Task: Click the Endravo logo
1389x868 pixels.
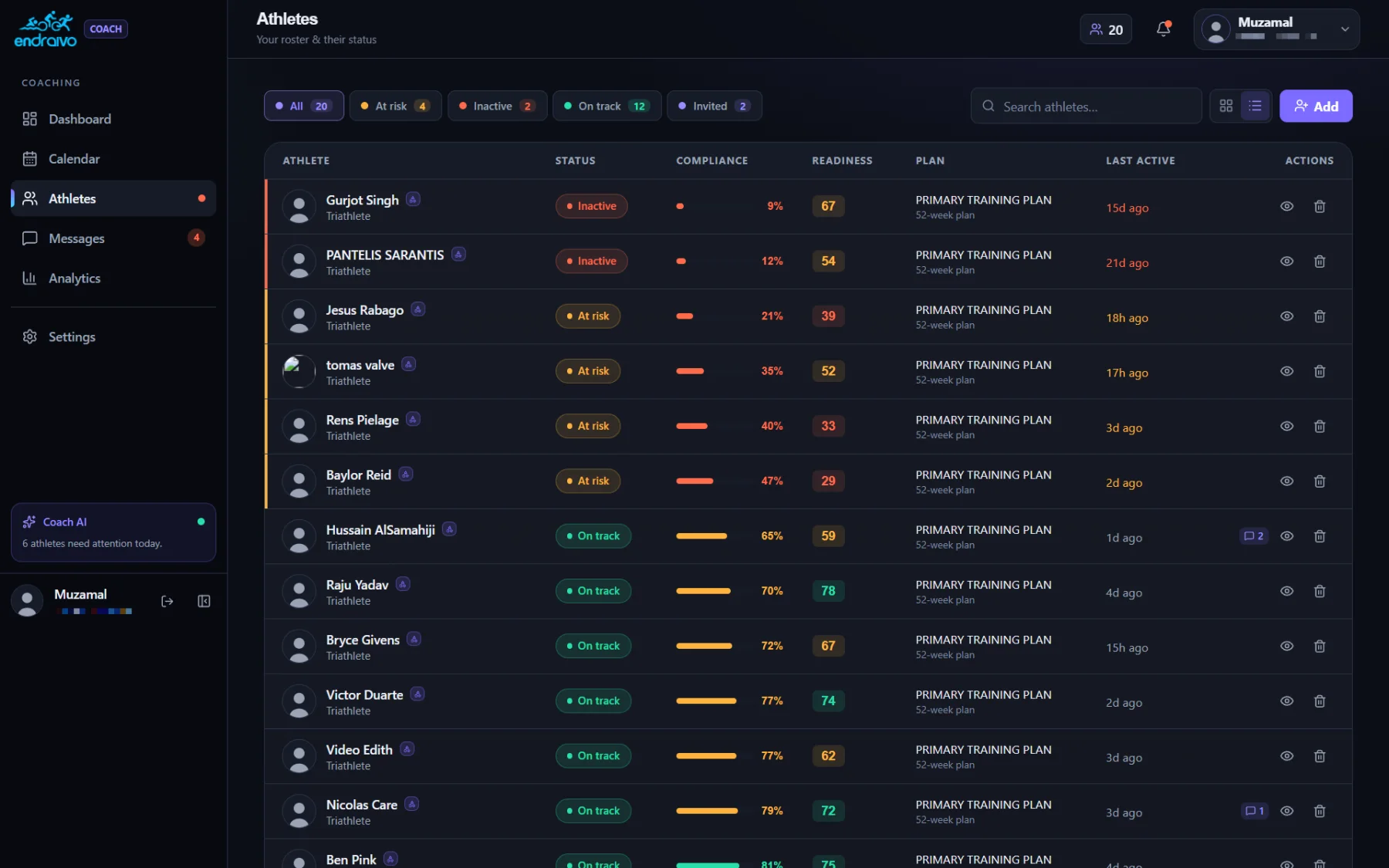Action: (x=46, y=29)
